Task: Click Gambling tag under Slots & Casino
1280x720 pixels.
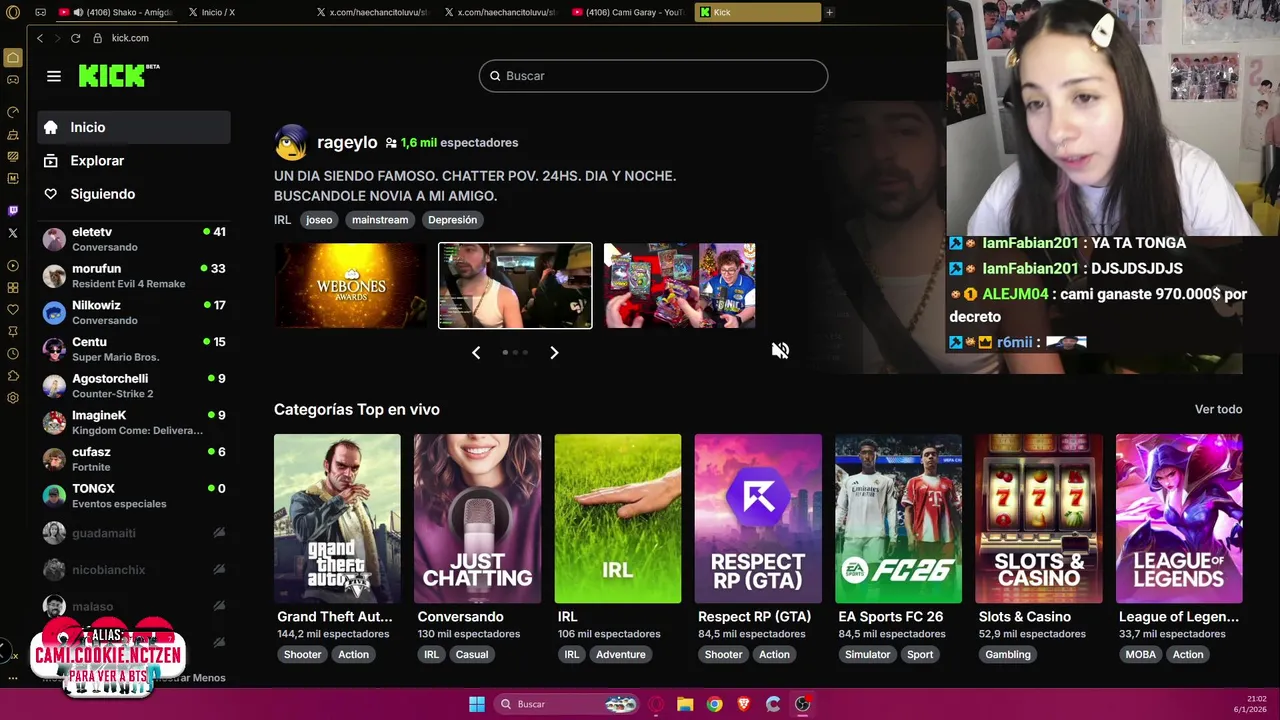Action: point(1008,655)
